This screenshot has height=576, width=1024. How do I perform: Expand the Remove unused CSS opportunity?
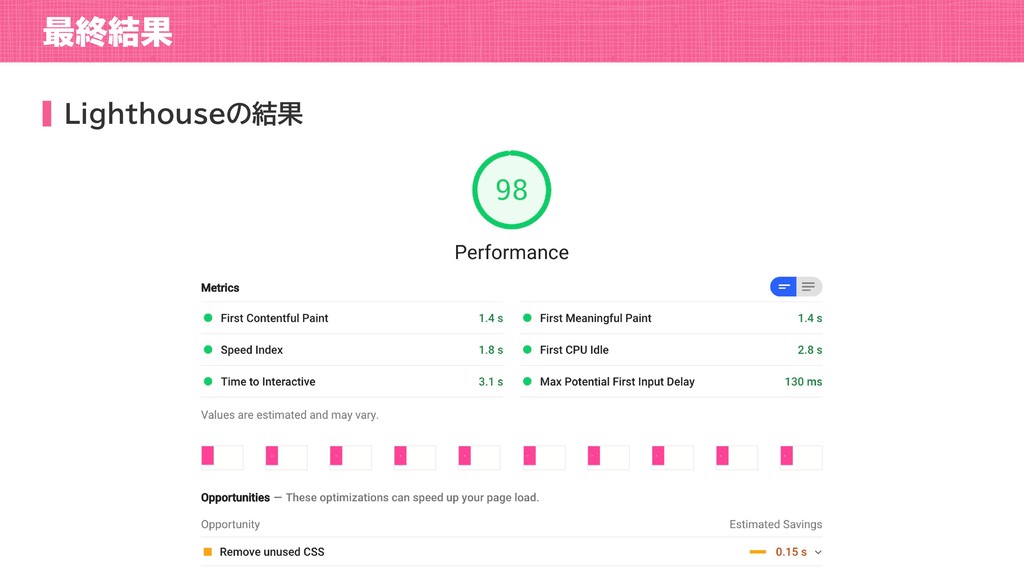pyautogui.click(x=818, y=552)
